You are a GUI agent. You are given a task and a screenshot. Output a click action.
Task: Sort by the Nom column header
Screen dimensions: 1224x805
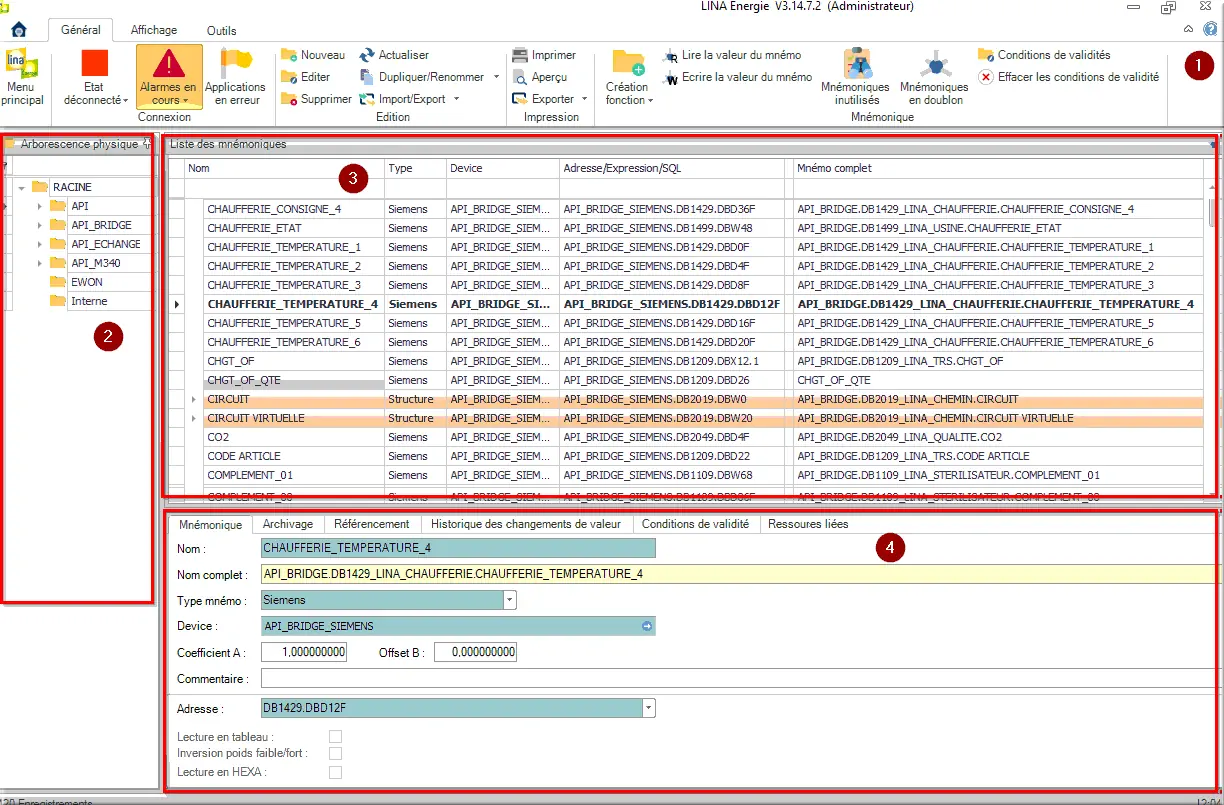pos(285,169)
